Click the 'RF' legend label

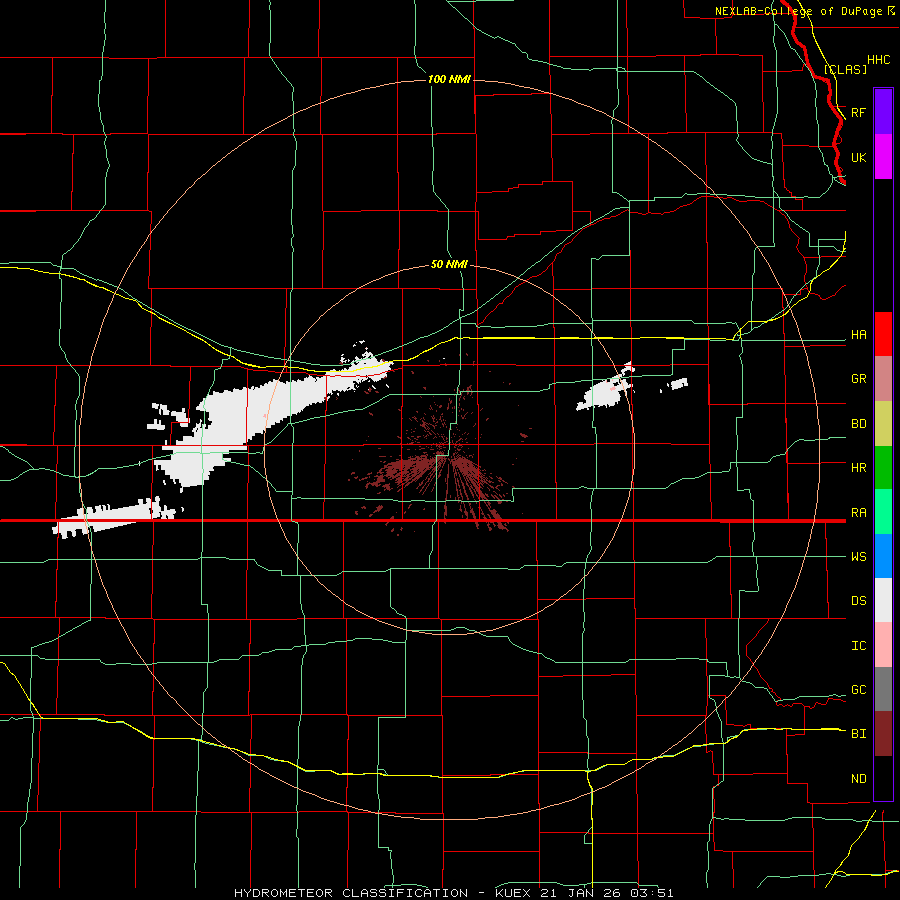click(858, 112)
